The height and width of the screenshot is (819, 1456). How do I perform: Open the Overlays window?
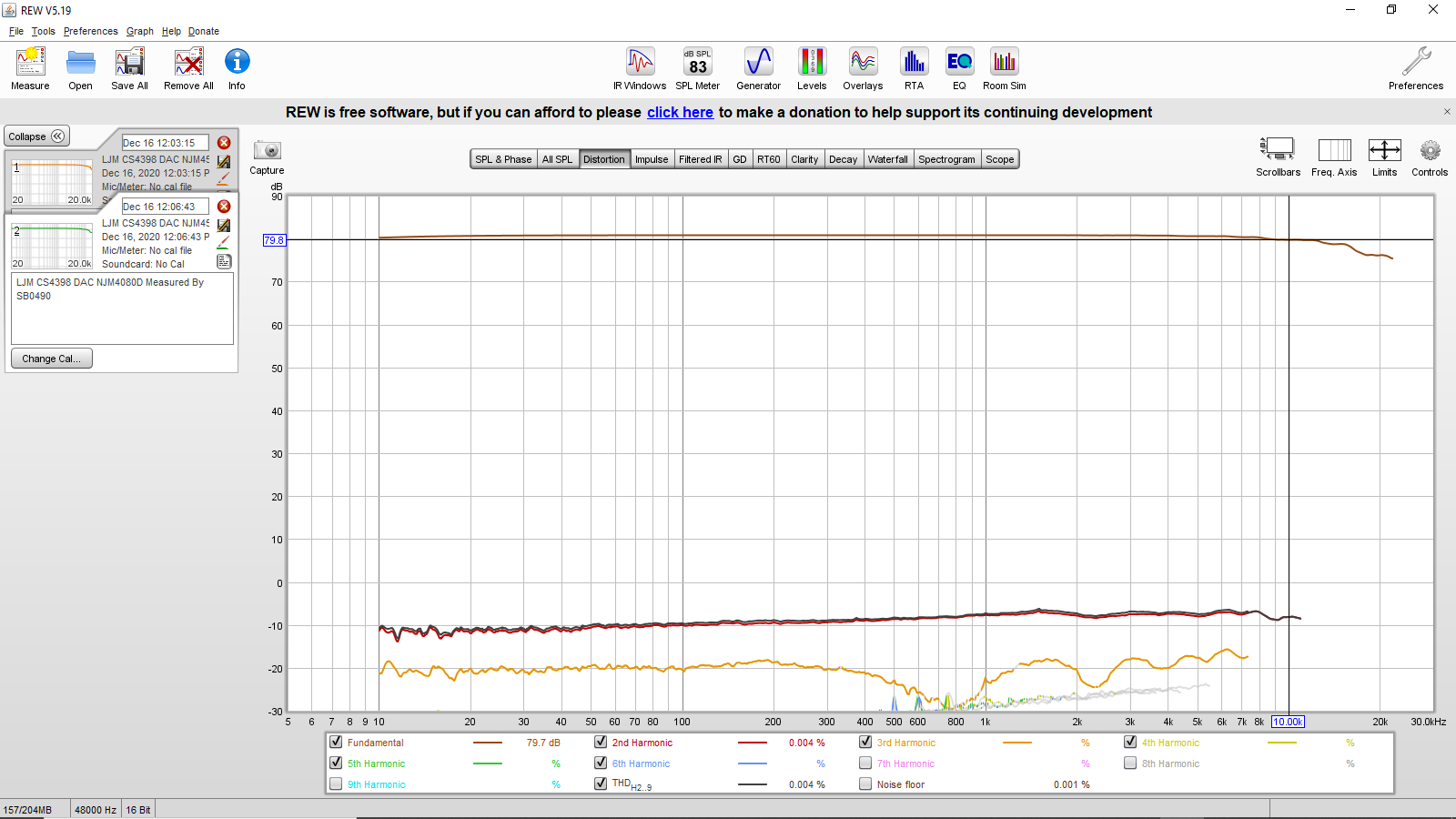[863, 69]
